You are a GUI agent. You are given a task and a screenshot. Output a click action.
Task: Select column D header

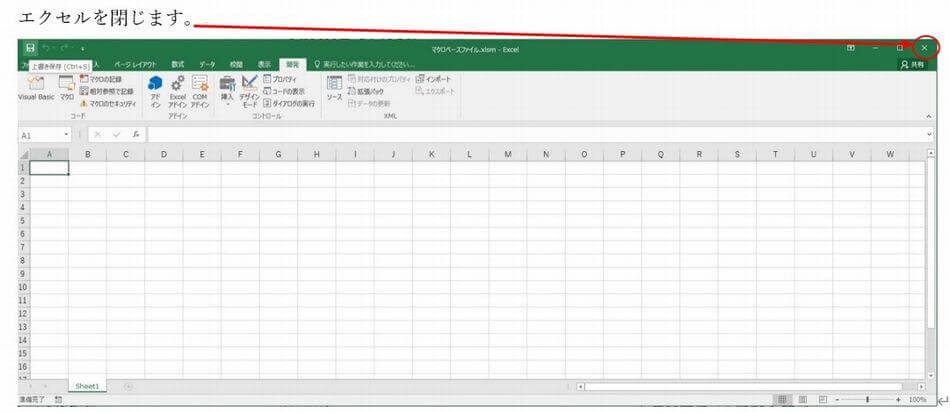(x=164, y=154)
